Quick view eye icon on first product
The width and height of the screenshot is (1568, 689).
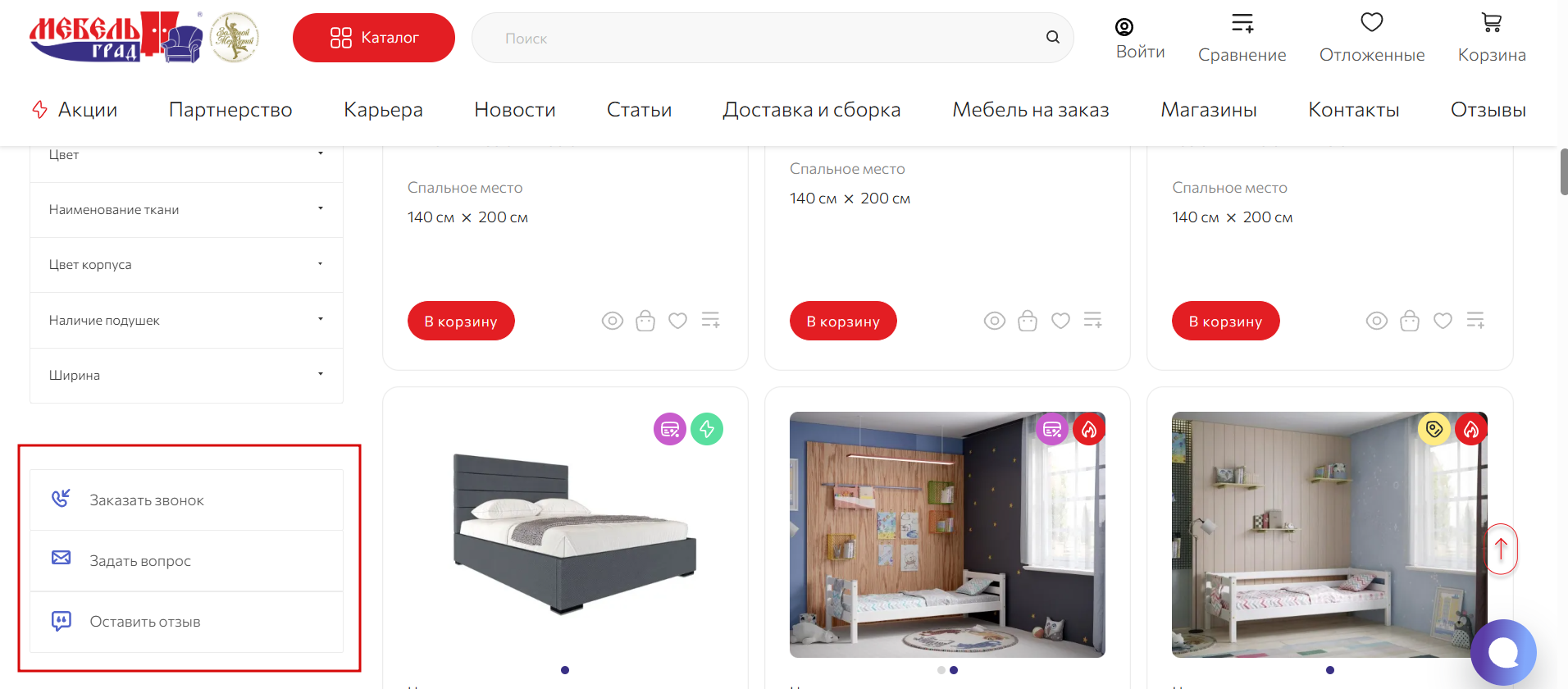click(x=612, y=321)
